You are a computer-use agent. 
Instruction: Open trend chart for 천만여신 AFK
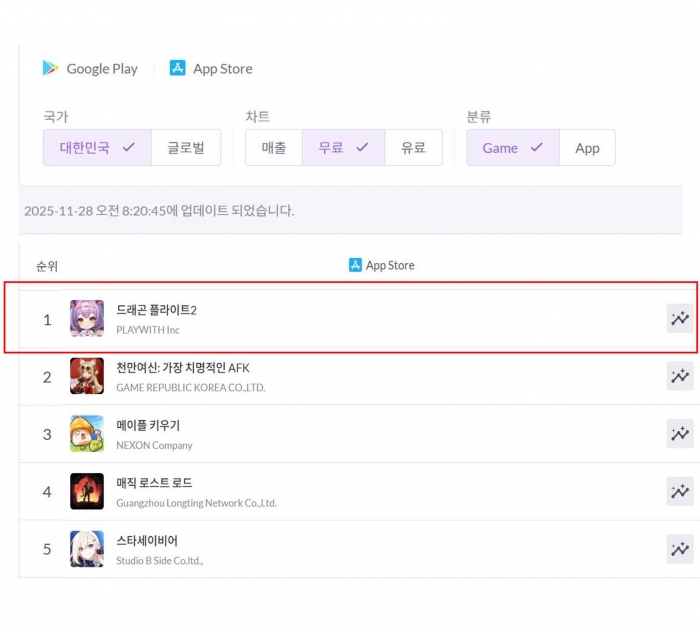pos(679,376)
